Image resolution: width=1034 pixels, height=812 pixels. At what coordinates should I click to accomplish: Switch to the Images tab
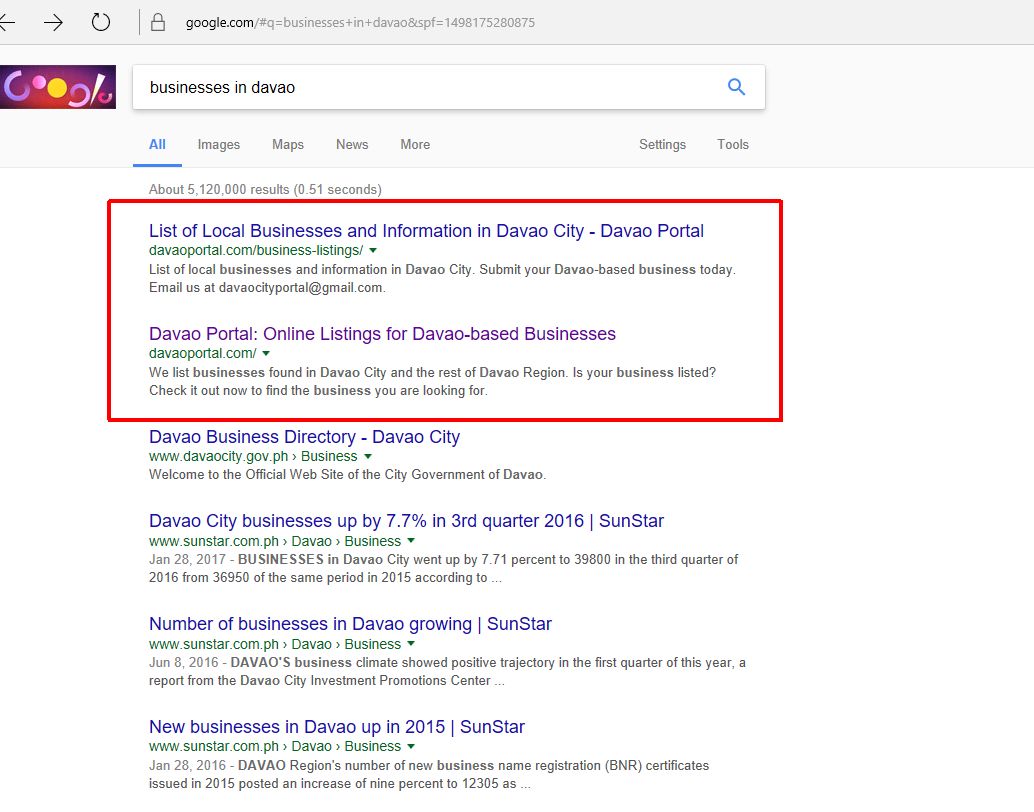click(x=219, y=144)
